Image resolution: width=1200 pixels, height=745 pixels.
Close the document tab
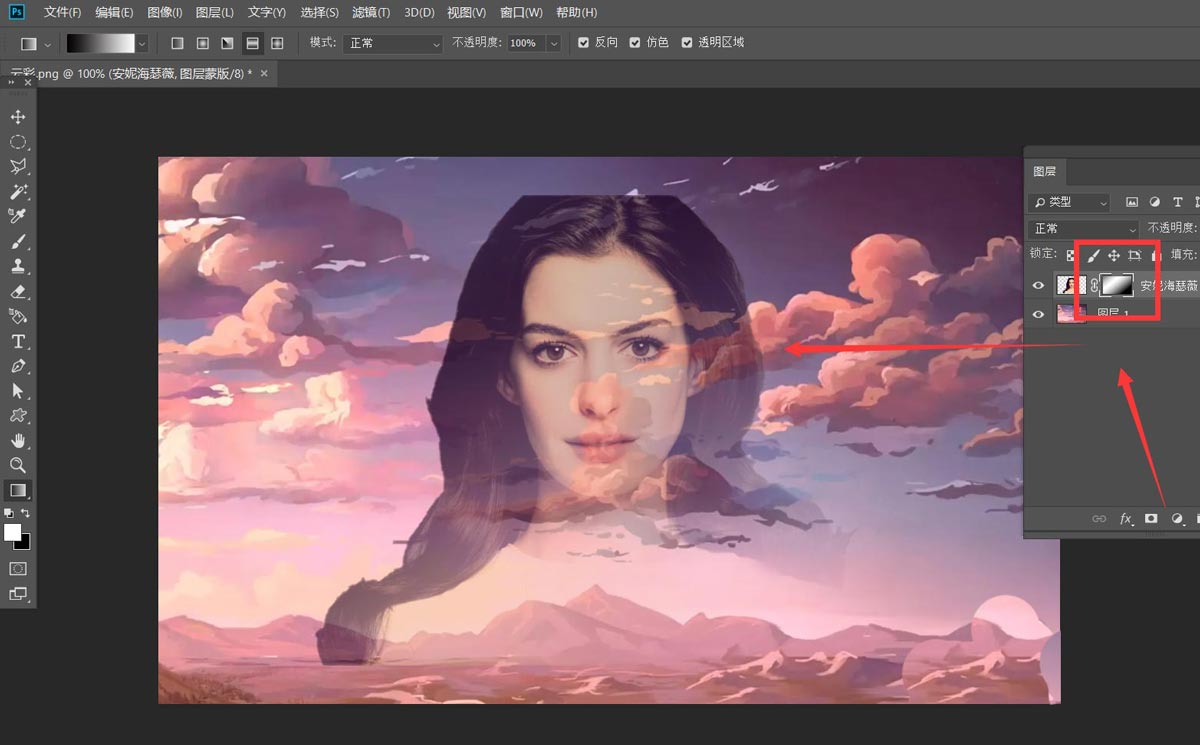point(264,74)
